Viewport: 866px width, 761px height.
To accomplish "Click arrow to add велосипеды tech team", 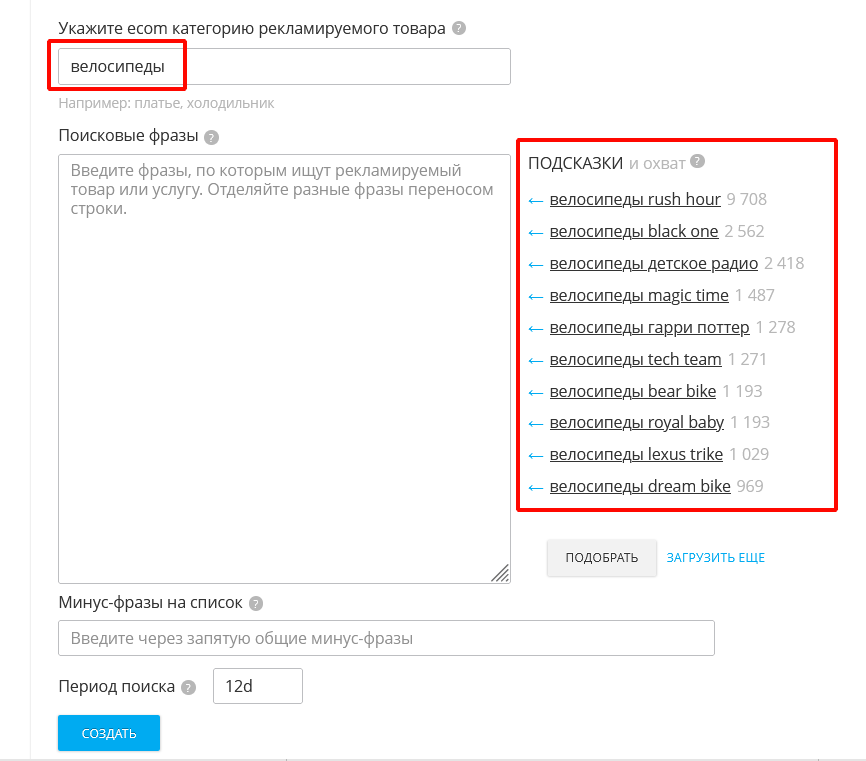I will coord(536,360).
